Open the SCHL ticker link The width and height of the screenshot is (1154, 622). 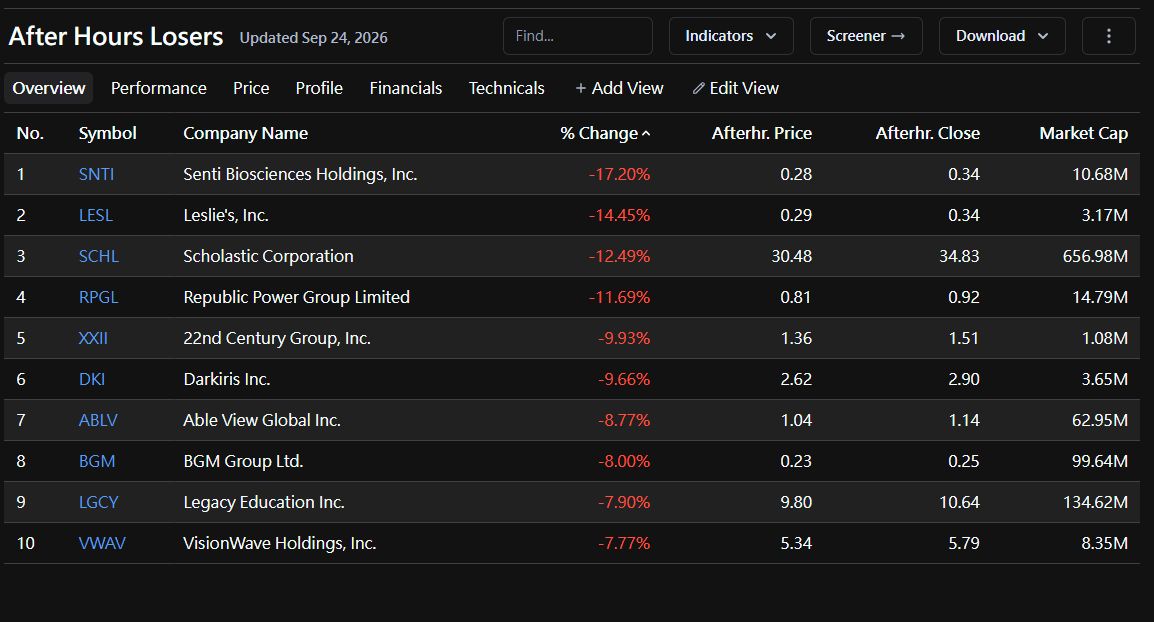coord(99,256)
